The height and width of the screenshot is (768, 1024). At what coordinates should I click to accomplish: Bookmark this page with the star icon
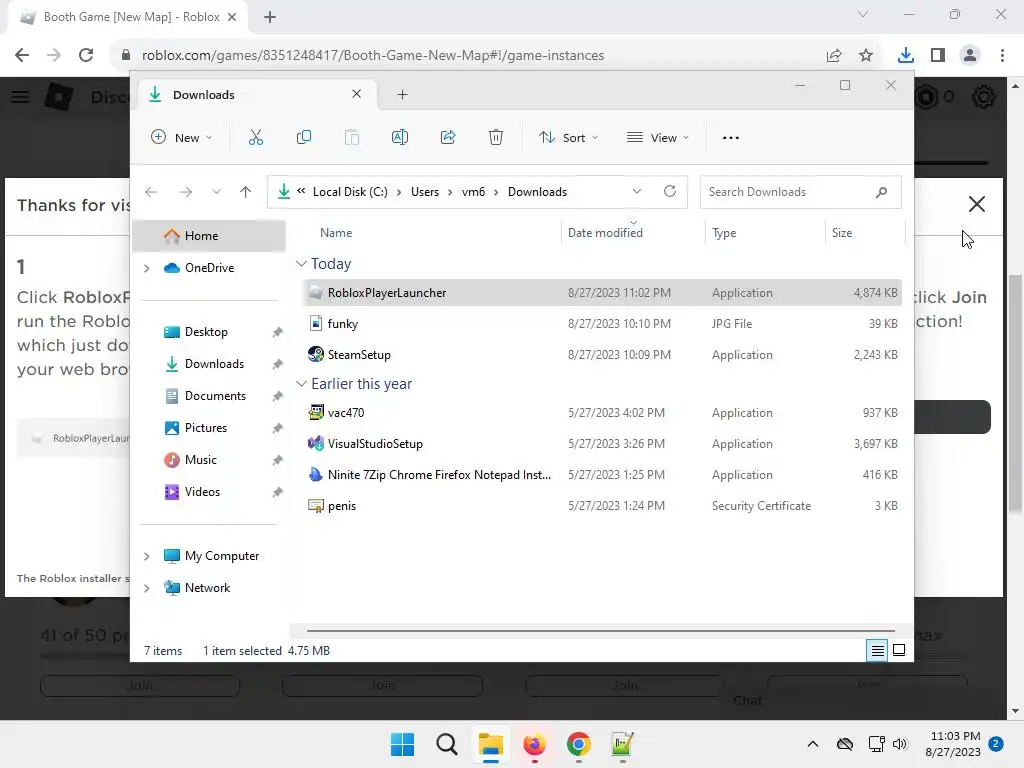tap(866, 56)
